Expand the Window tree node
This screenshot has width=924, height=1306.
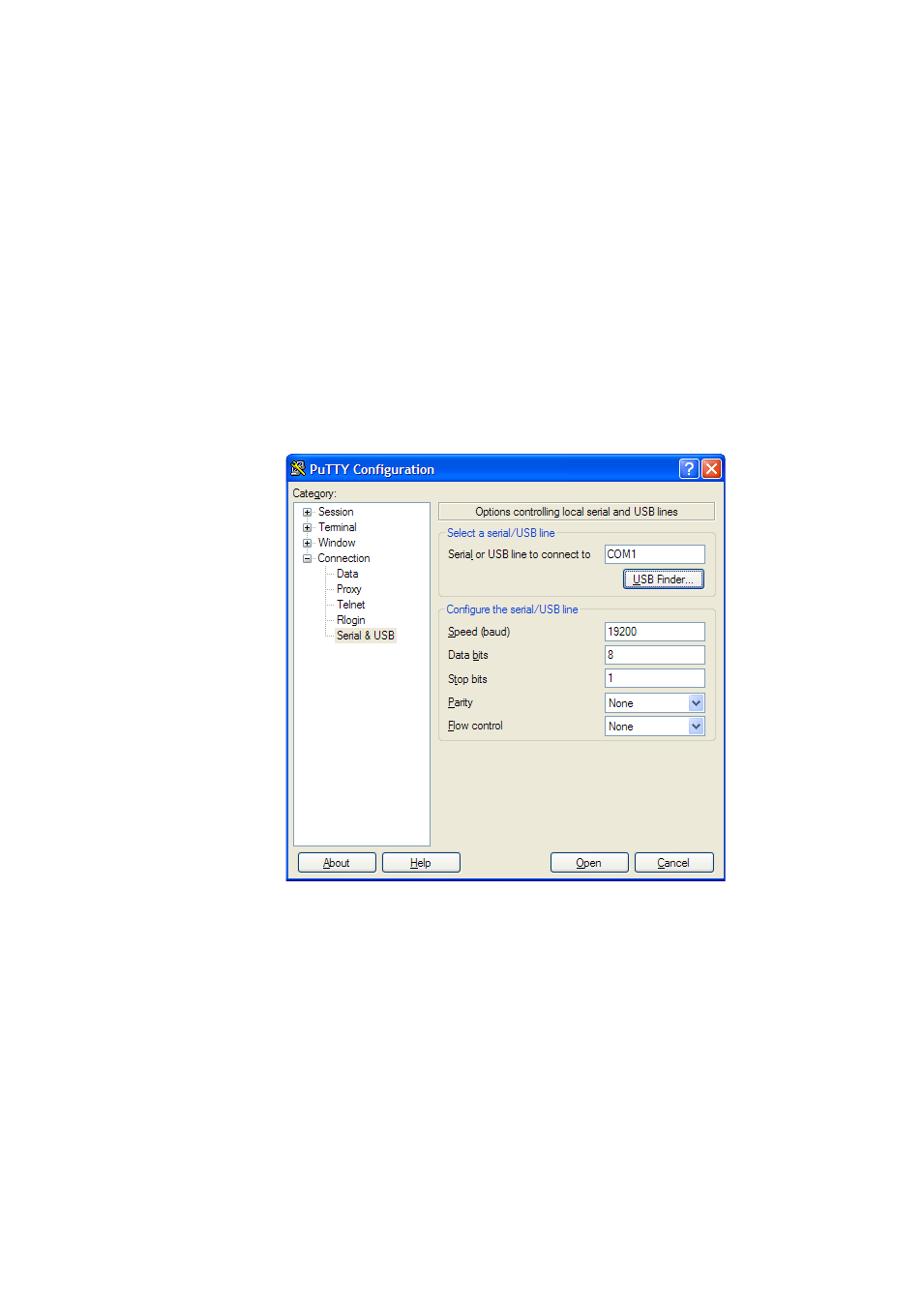pyautogui.click(x=308, y=544)
